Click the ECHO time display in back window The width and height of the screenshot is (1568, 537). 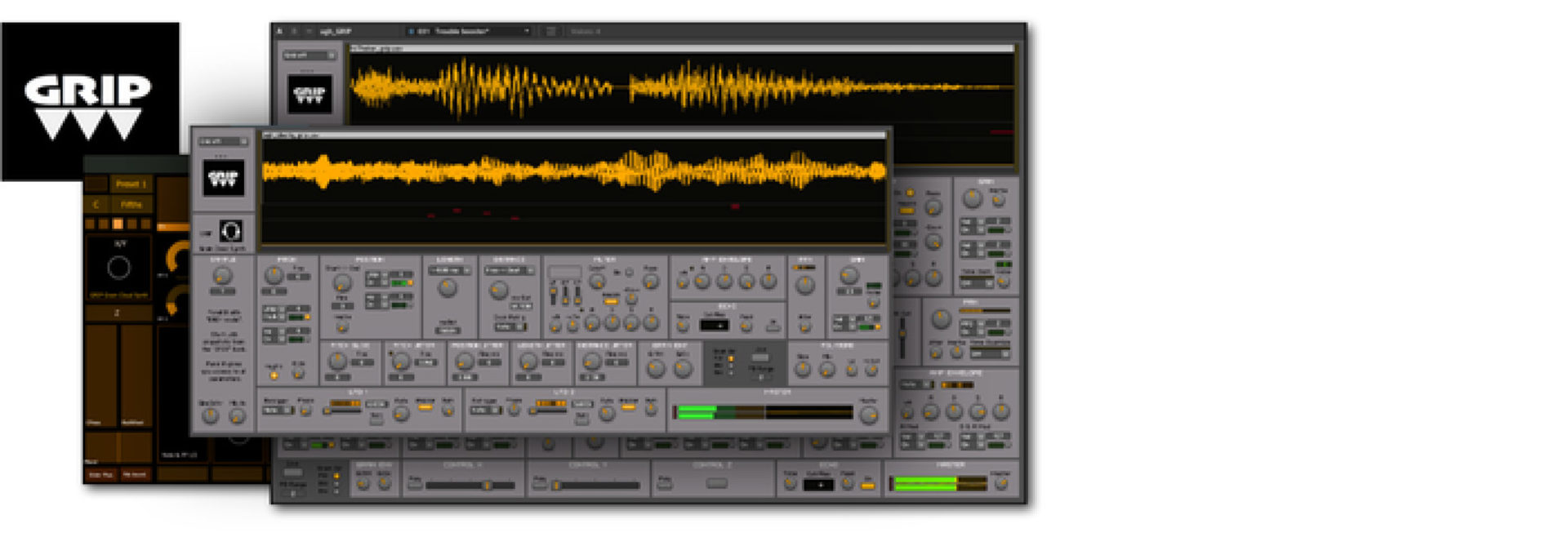coord(818,485)
